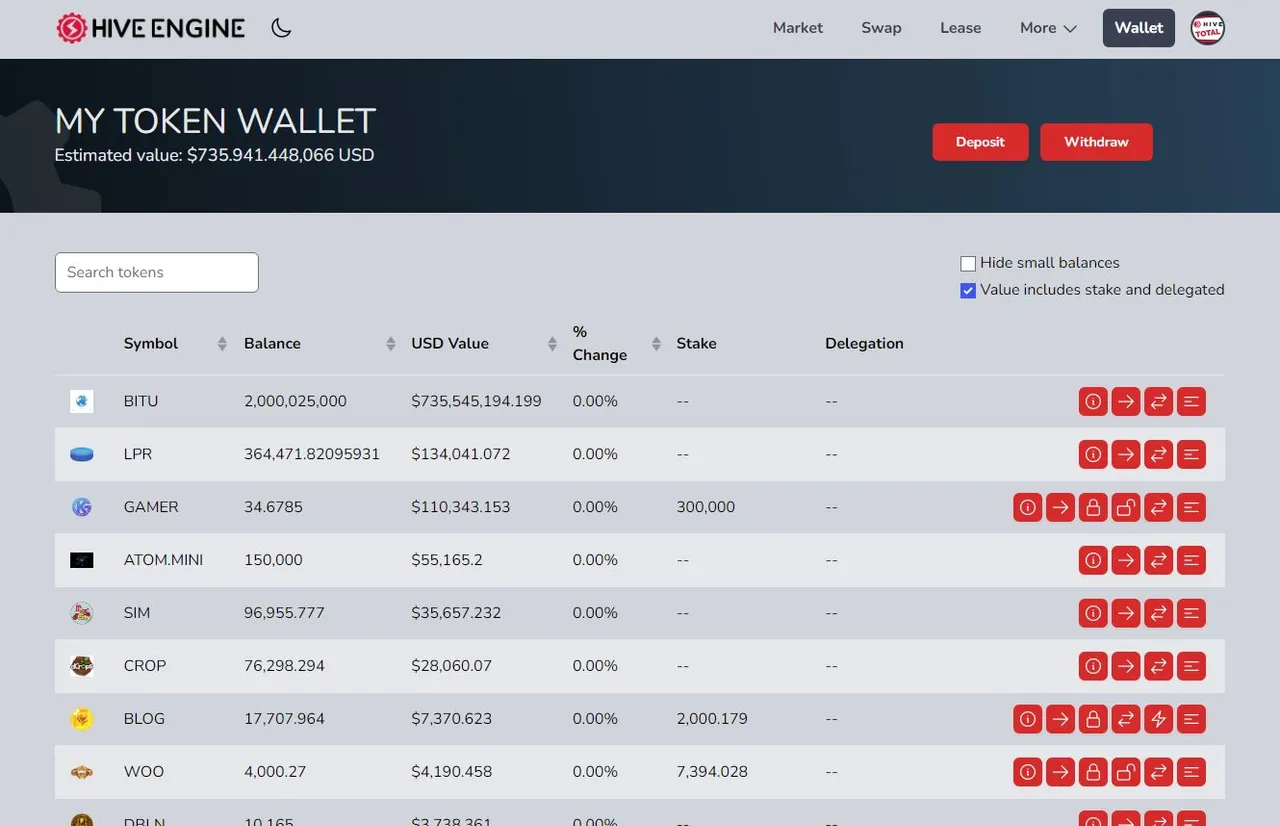Open the Hive Engine logo home link
This screenshot has height=826, width=1280.
click(x=151, y=28)
